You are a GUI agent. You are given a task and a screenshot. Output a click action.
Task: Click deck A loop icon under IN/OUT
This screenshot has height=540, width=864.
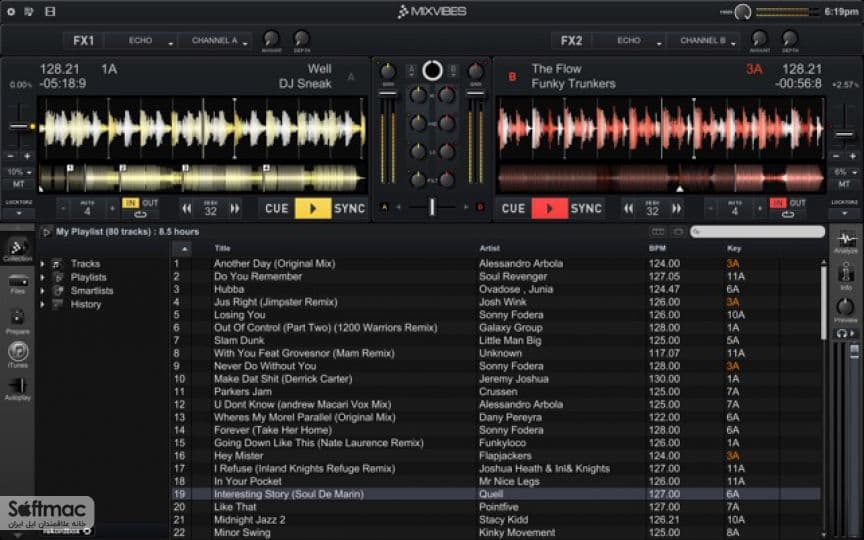(141, 214)
